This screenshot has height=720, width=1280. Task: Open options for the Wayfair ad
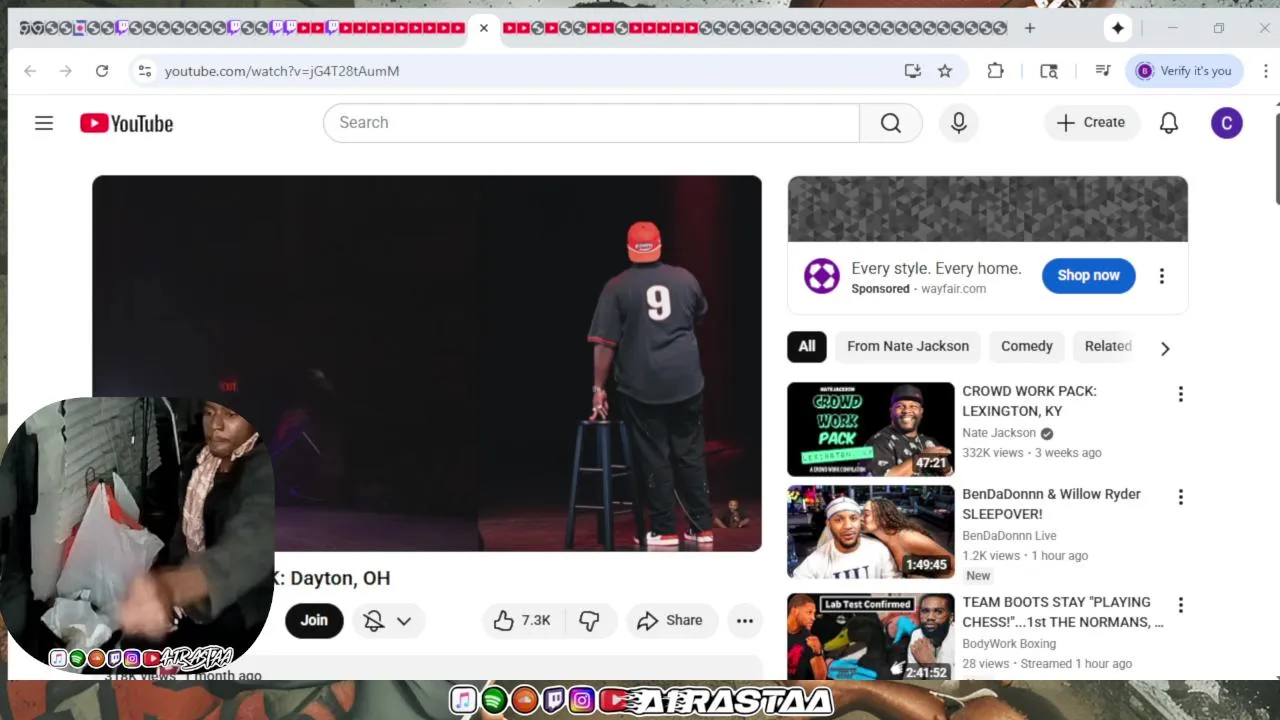point(1161,276)
